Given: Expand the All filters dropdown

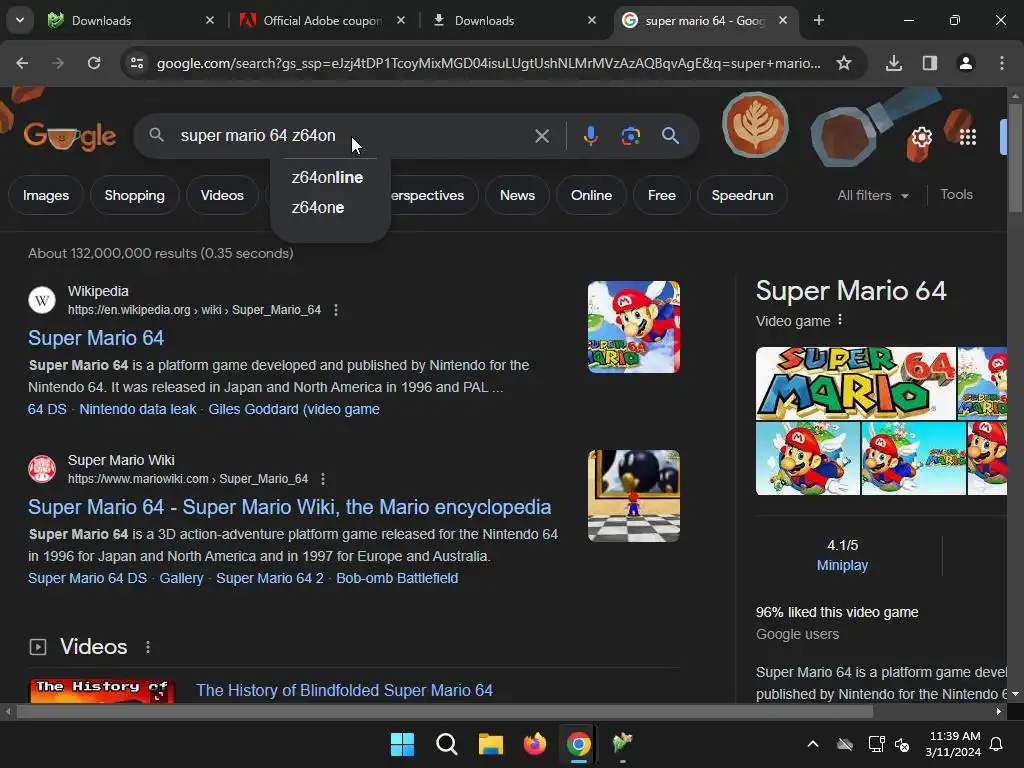Looking at the screenshot, I should [872, 195].
